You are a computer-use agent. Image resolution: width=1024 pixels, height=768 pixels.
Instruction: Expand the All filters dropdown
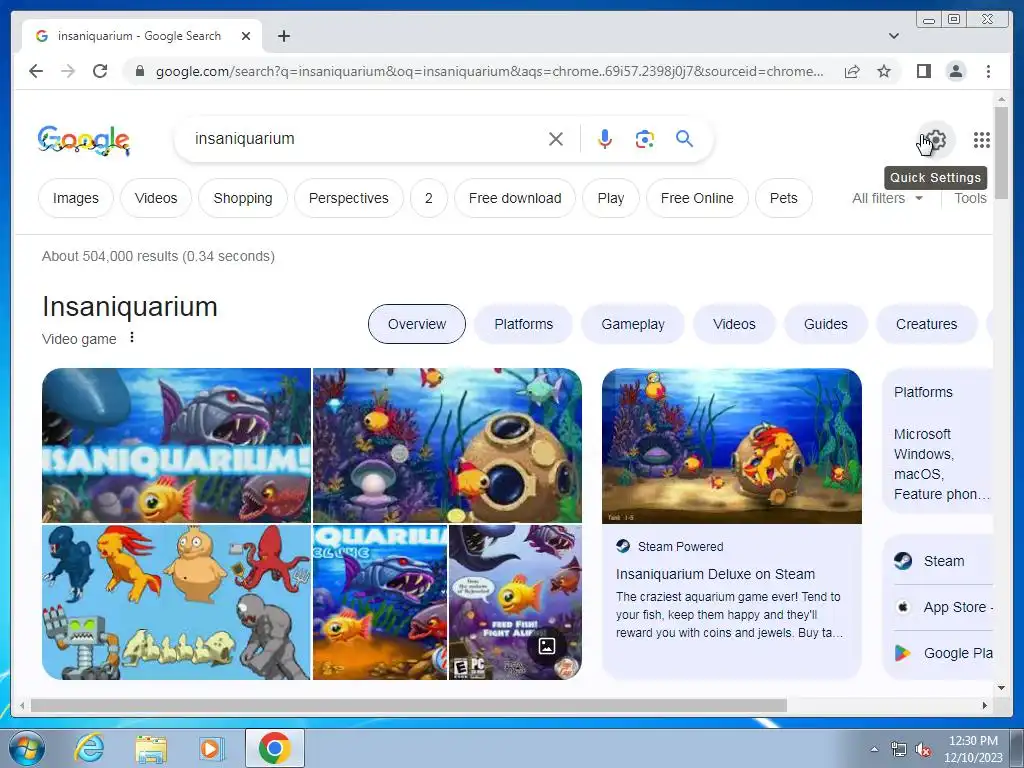pyautogui.click(x=888, y=198)
